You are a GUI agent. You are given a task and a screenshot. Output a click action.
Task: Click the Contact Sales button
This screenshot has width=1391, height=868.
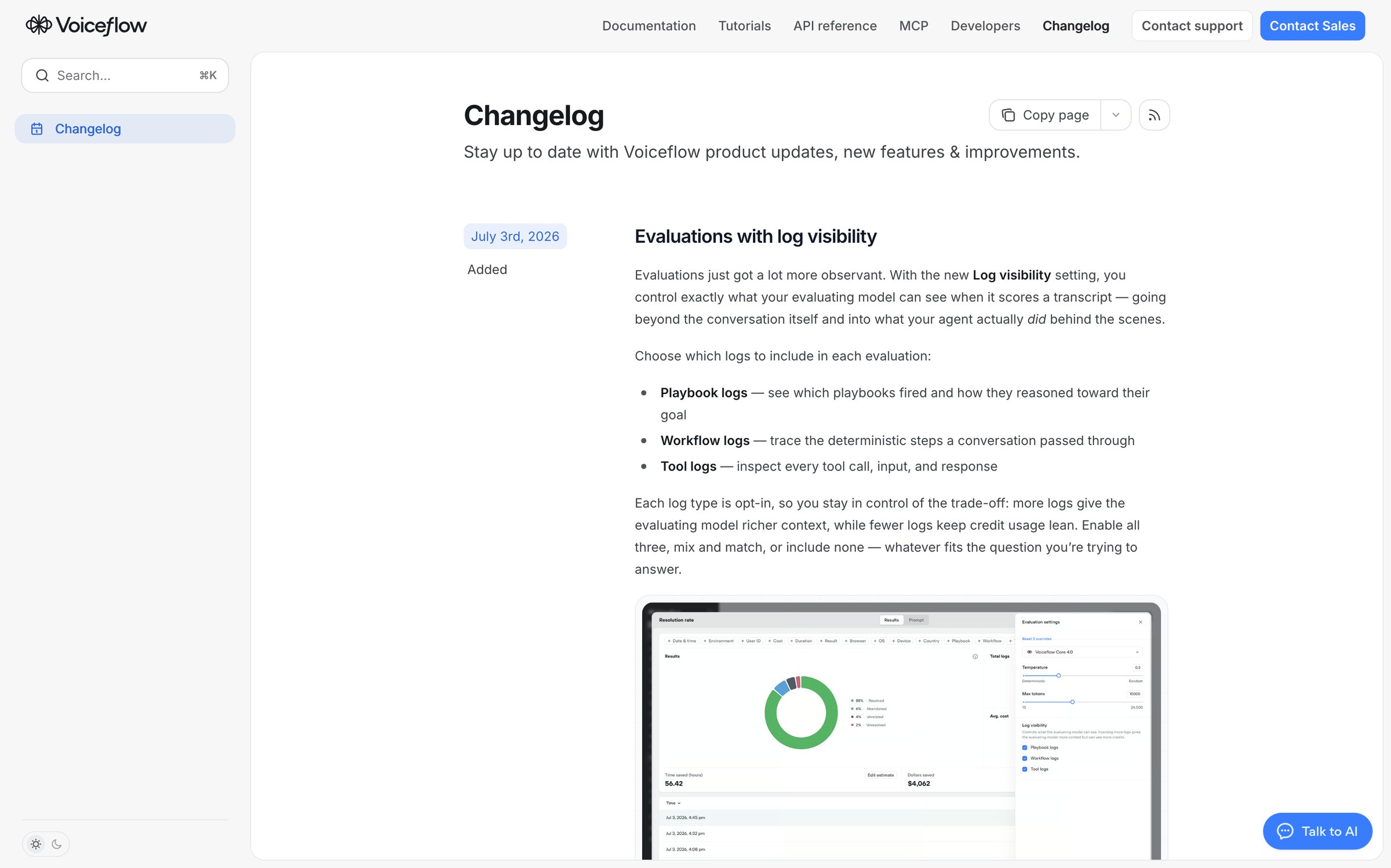pyautogui.click(x=1312, y=25)
